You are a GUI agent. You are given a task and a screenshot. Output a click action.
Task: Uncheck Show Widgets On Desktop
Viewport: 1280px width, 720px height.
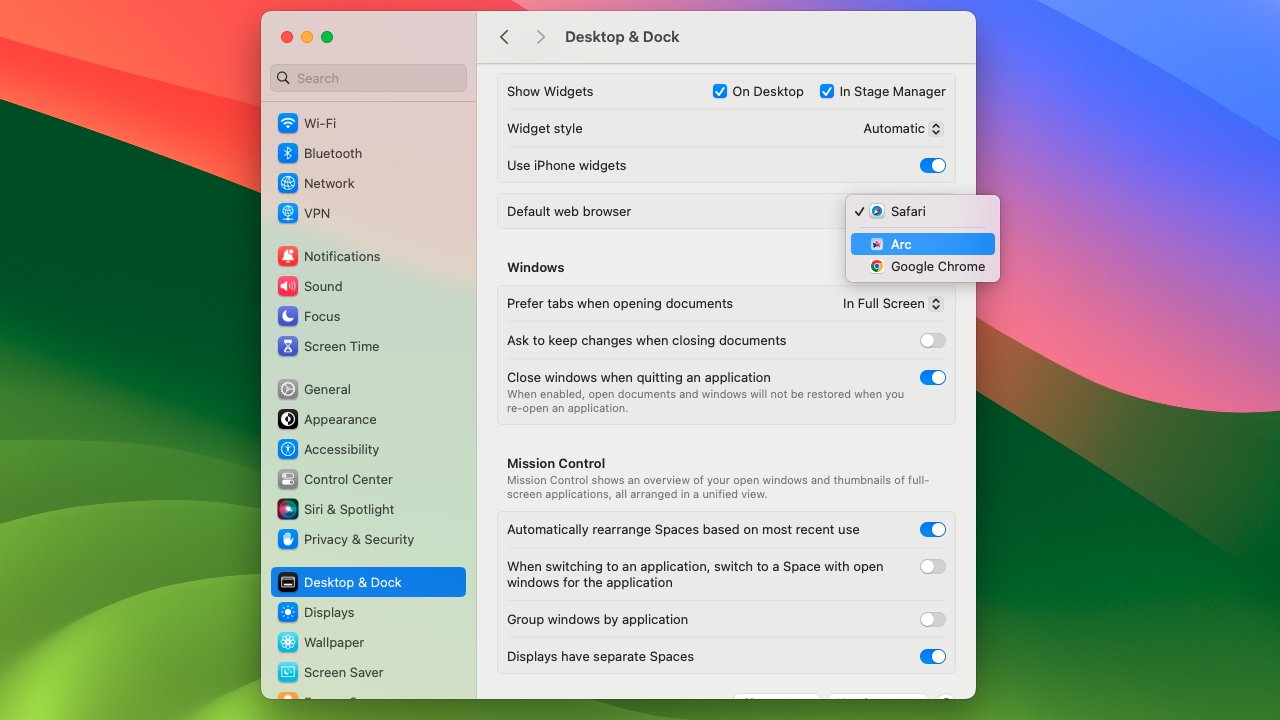tap(720, 91)
